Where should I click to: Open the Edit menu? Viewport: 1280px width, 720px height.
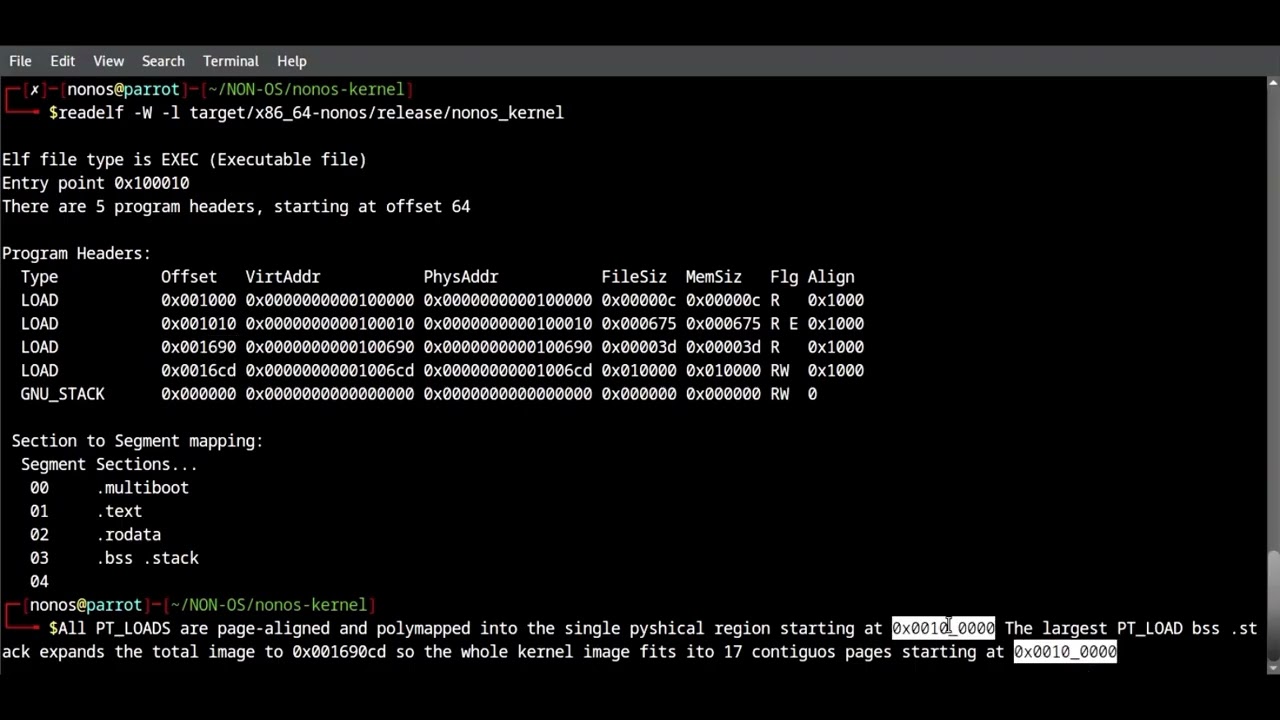pos(62,61)
